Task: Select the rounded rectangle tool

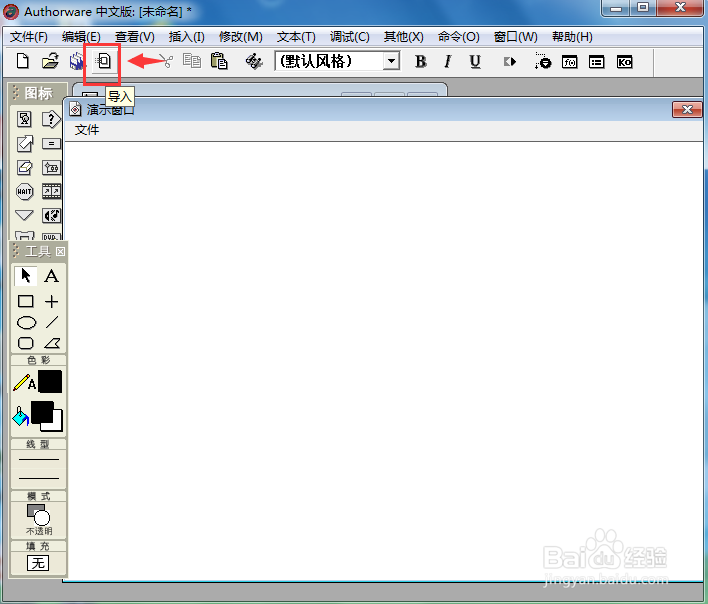Action: point(25,344)
